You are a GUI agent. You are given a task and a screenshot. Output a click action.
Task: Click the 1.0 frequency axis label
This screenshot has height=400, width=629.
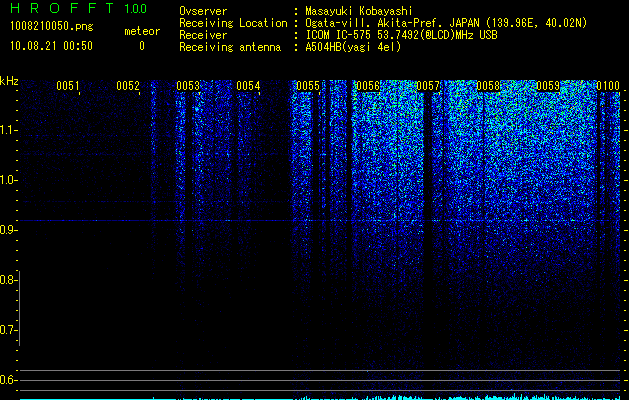pyautogui.click(x=9, y=180)
